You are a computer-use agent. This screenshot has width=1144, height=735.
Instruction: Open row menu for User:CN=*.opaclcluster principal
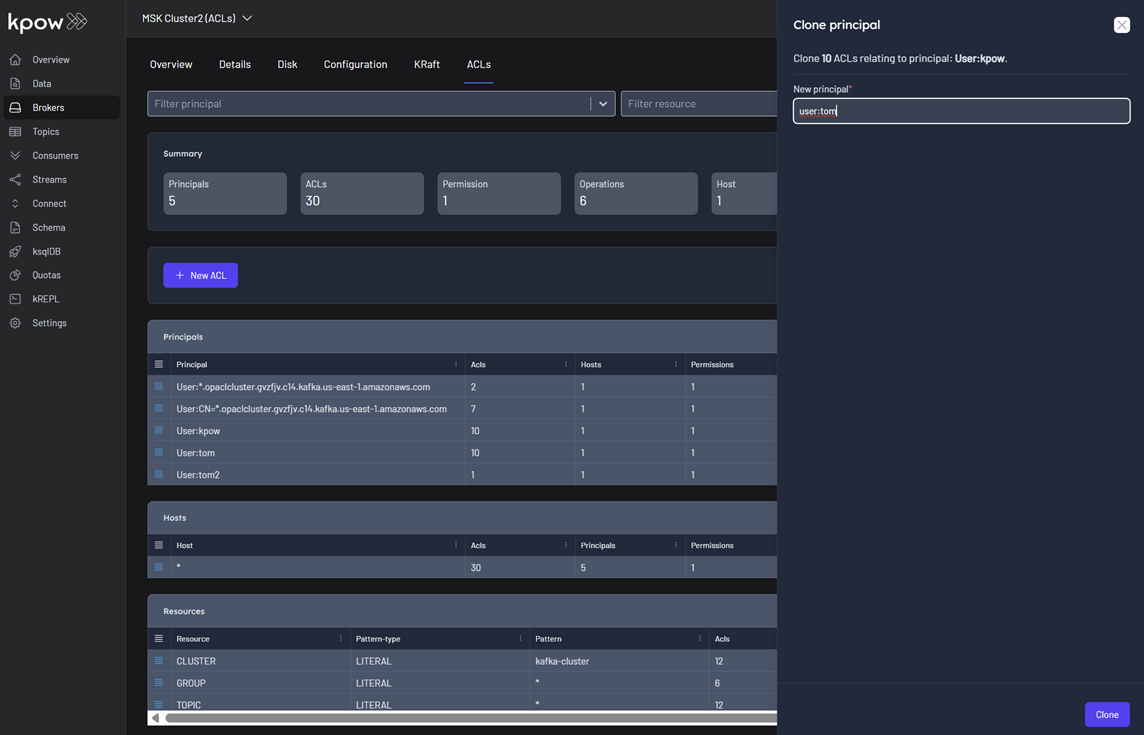point(159,409)
